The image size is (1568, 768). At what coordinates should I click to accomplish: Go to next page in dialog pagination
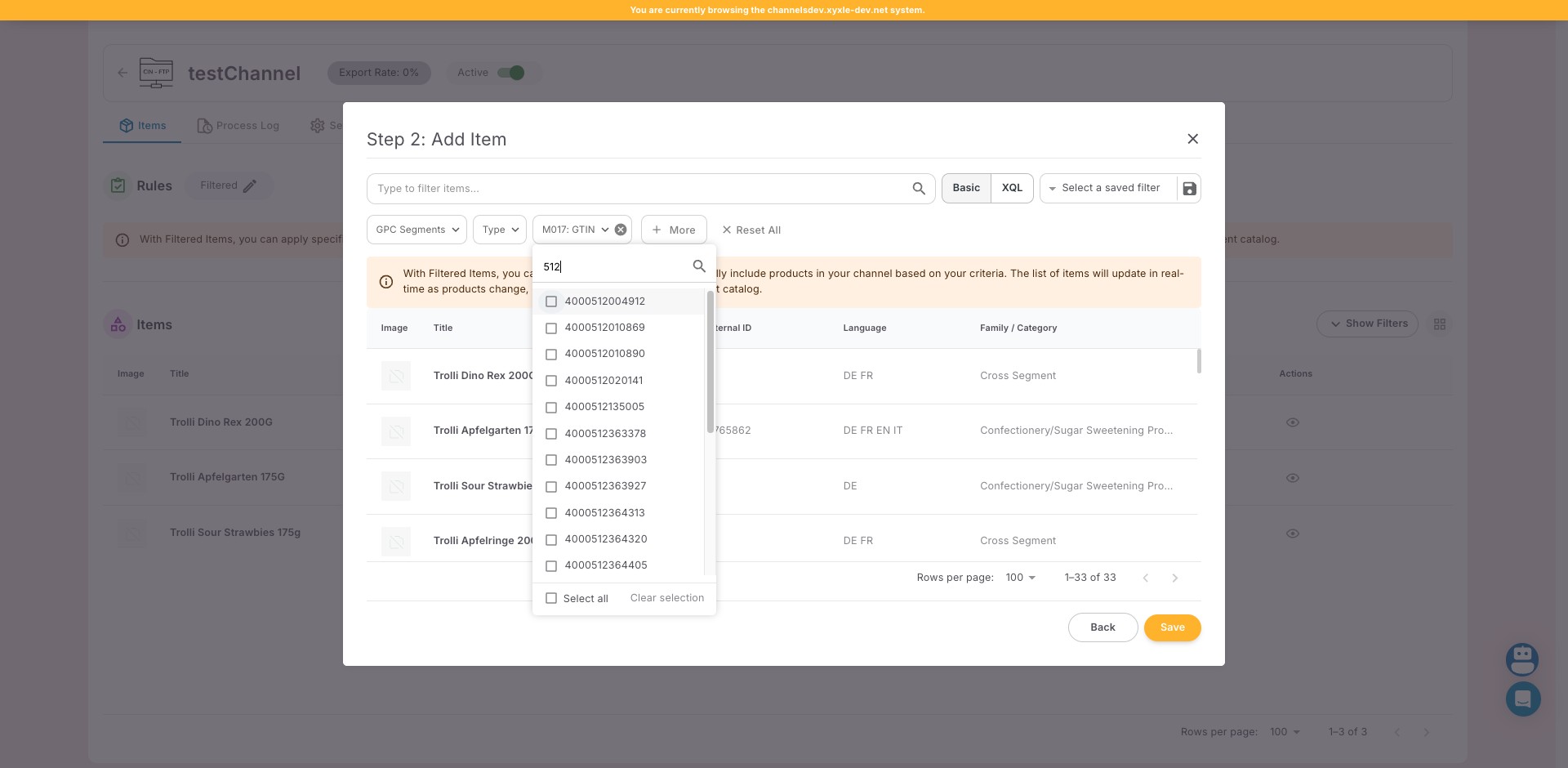1174,578
